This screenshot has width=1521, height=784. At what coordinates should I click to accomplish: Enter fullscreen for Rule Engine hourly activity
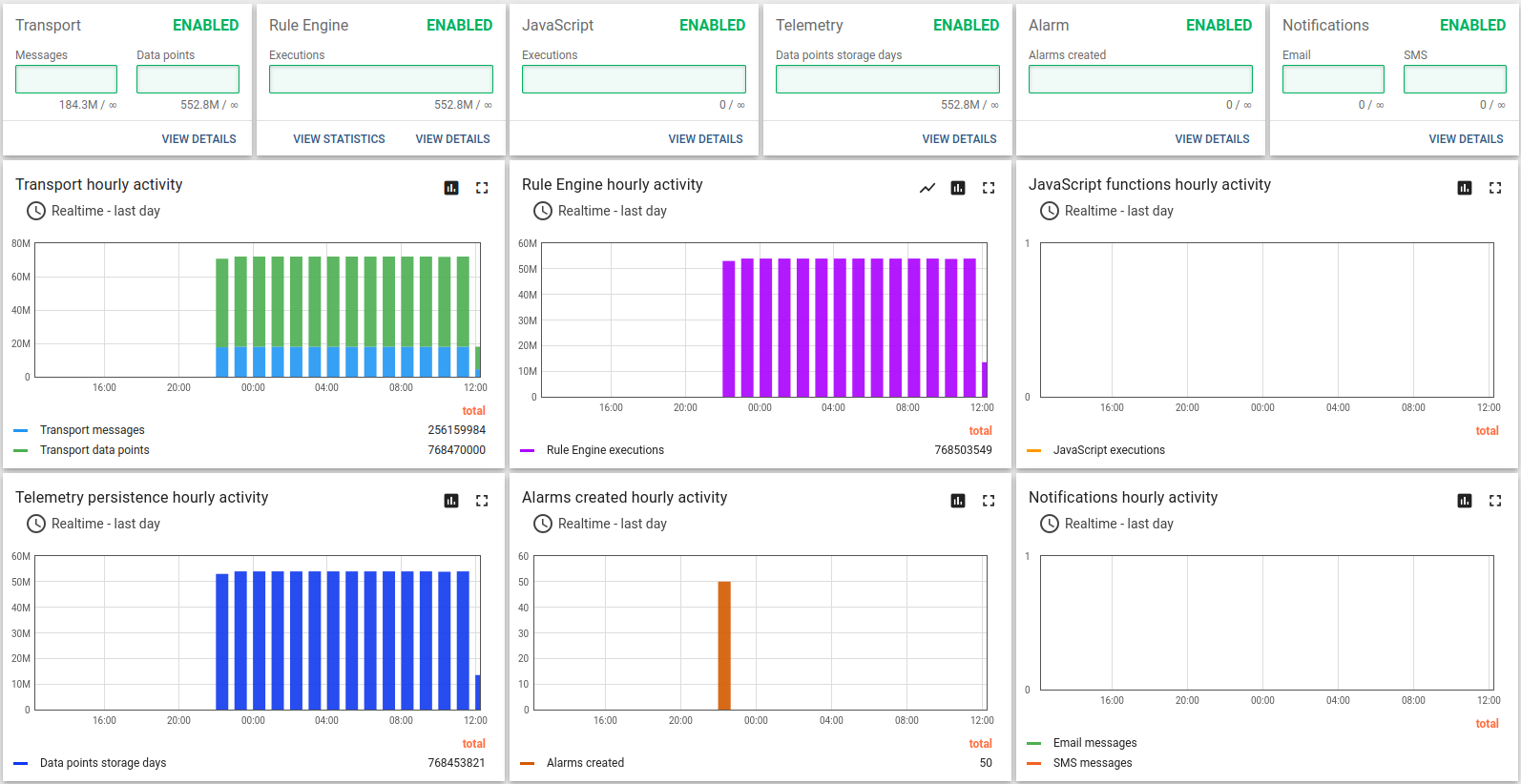point(989,188)
